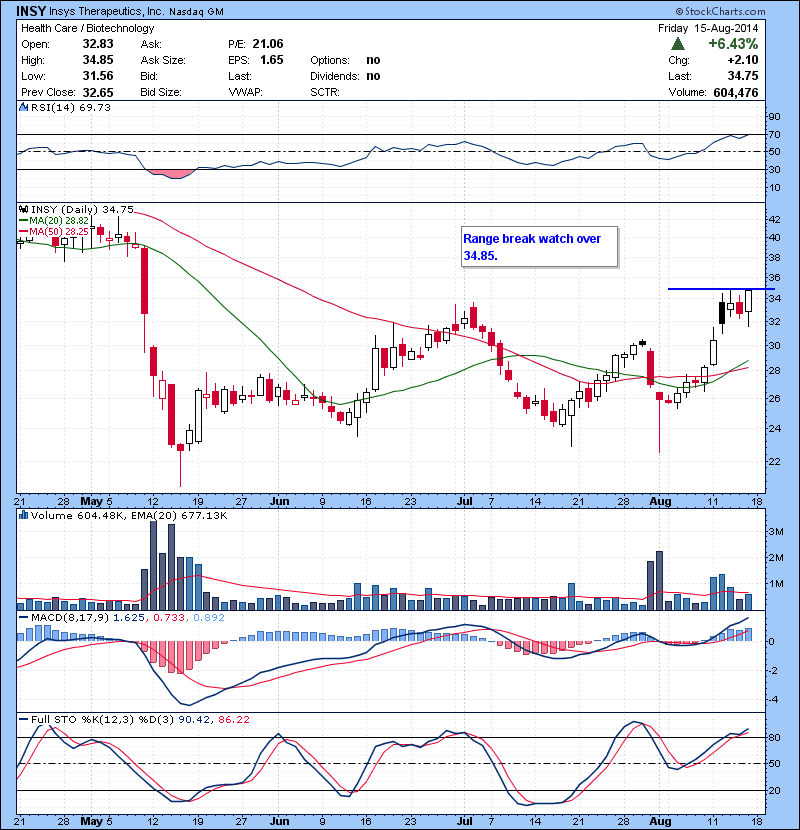Click the RSI(14) 69.73 indicator label
800x830 pixels.
pos(71,107)
